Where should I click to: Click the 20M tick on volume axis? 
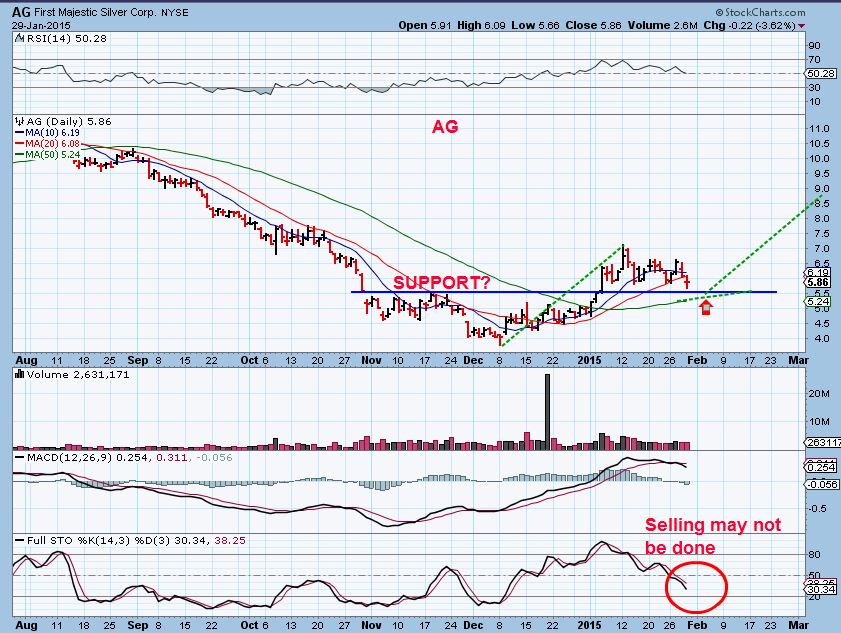[819, 394]
